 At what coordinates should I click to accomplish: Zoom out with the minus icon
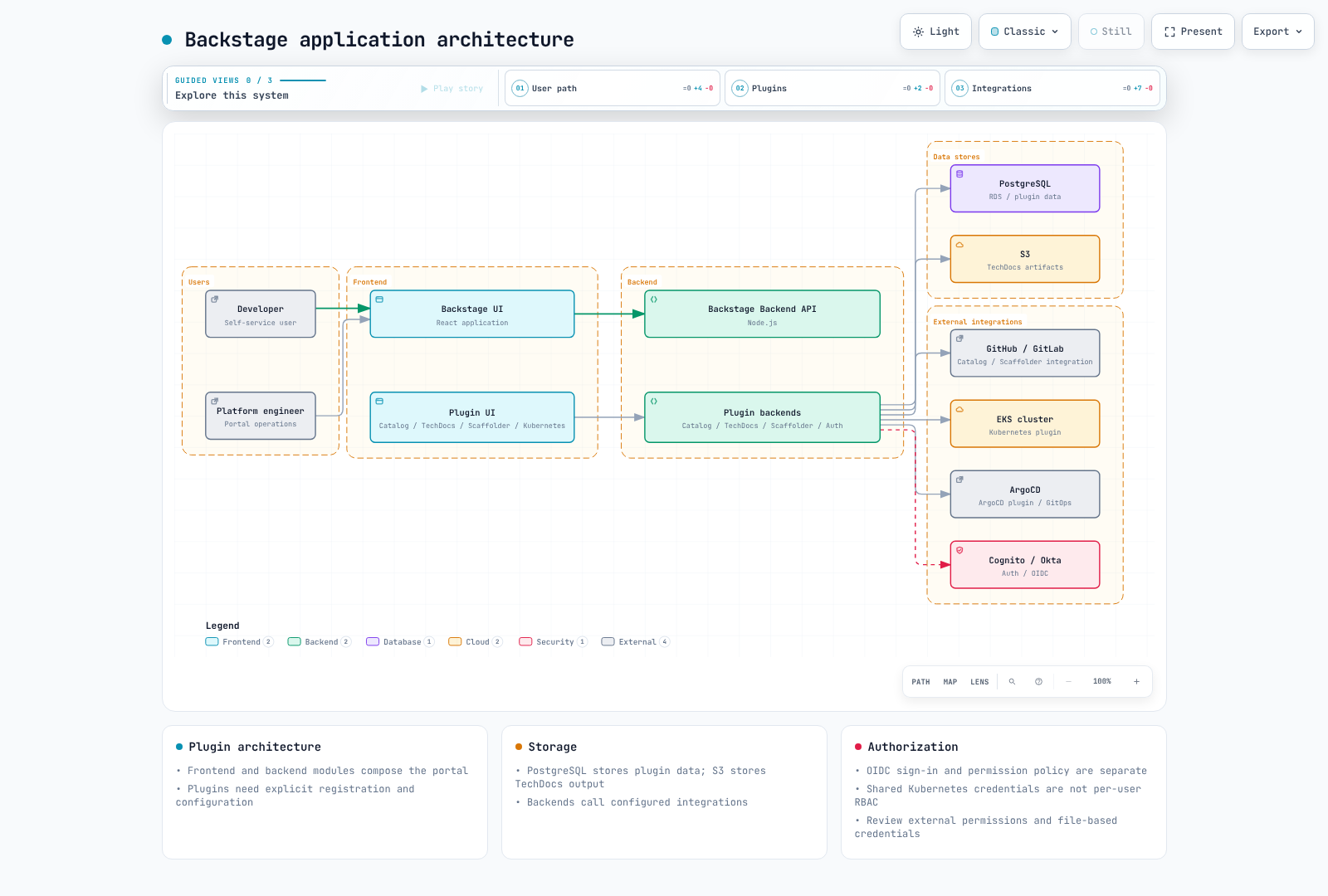(1069, 682)
